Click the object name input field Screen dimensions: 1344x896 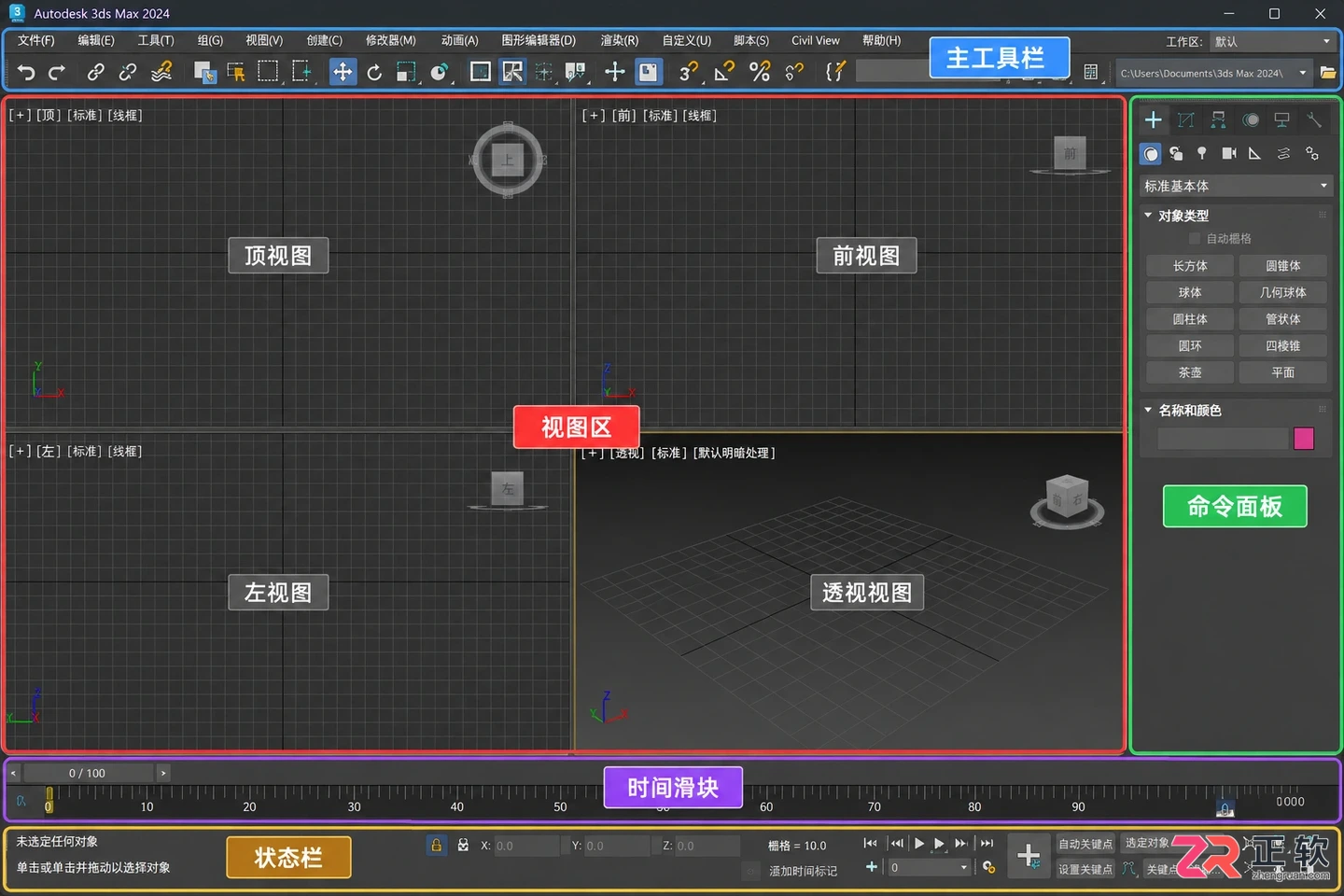click(1223, 439)
